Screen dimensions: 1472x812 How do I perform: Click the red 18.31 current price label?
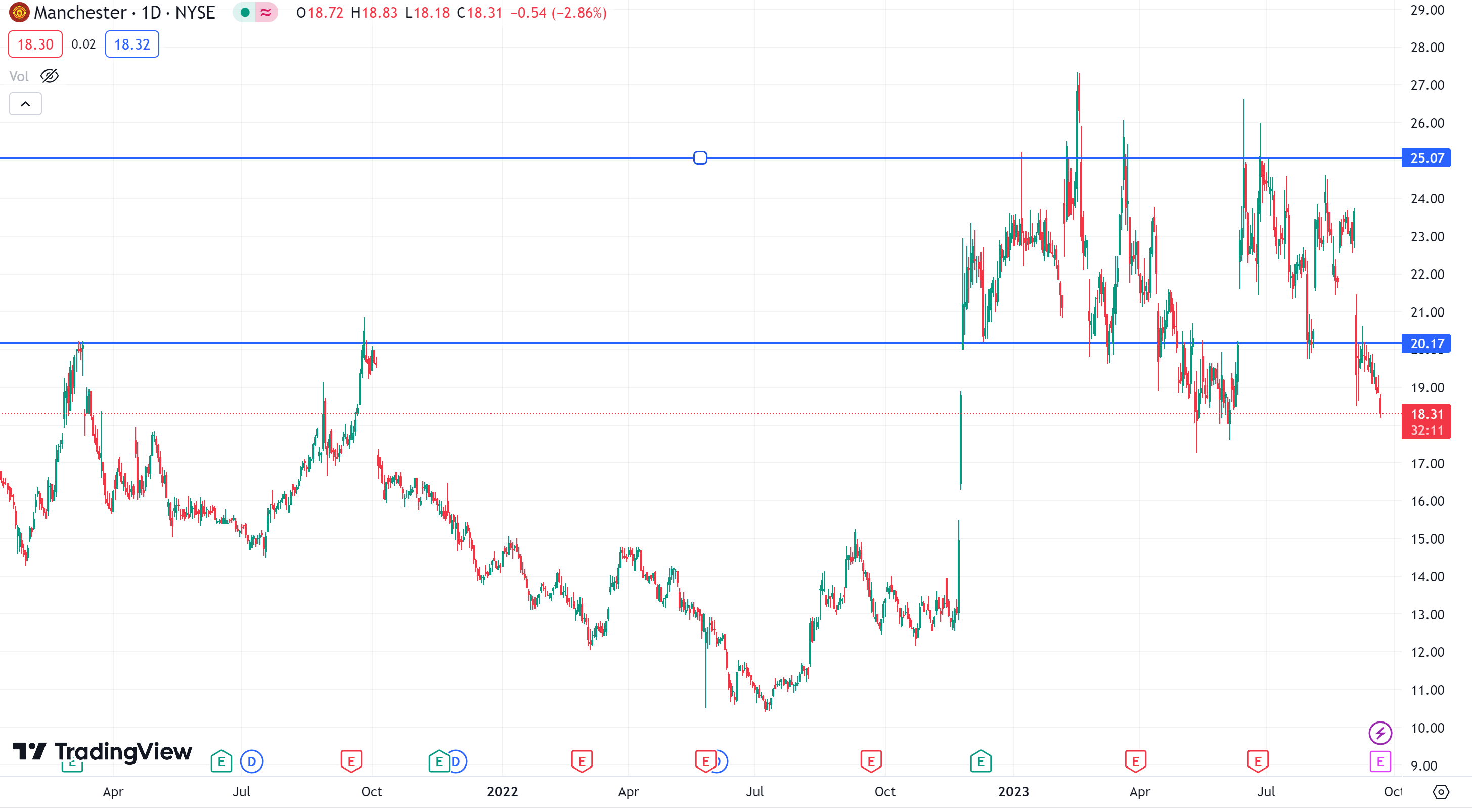1426,422
